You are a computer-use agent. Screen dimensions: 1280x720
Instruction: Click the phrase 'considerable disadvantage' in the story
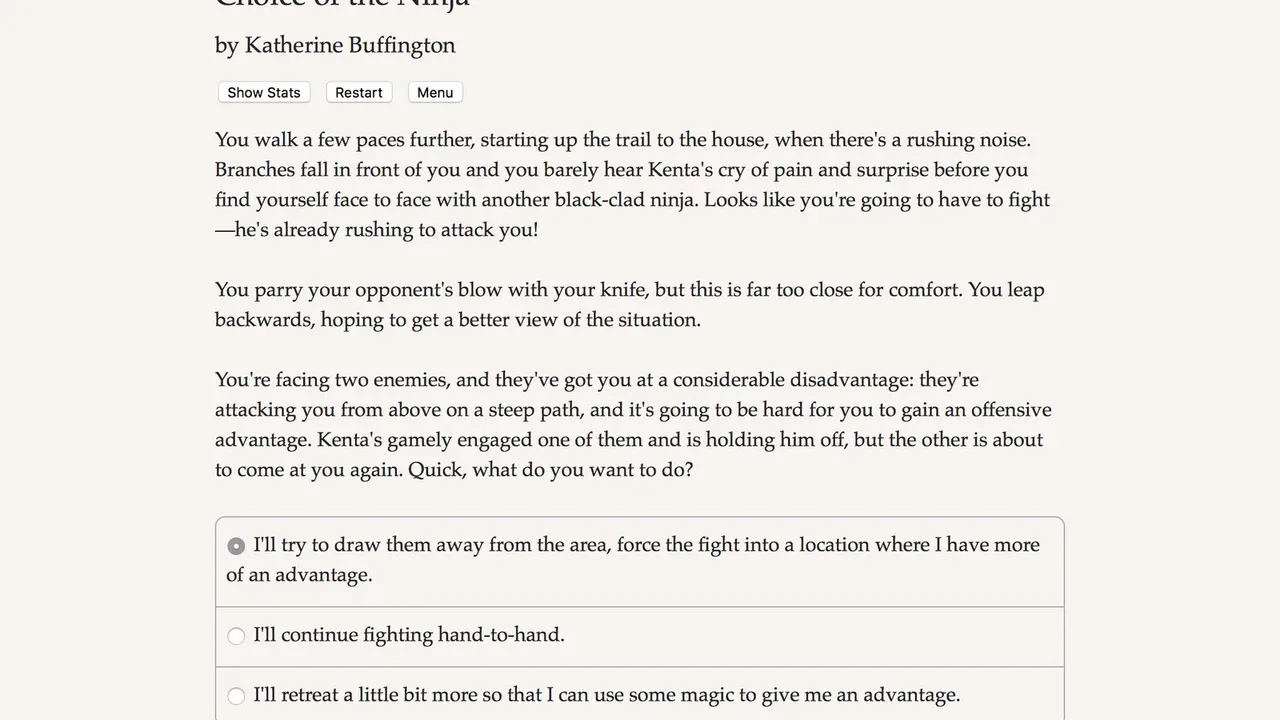[790, 380]
